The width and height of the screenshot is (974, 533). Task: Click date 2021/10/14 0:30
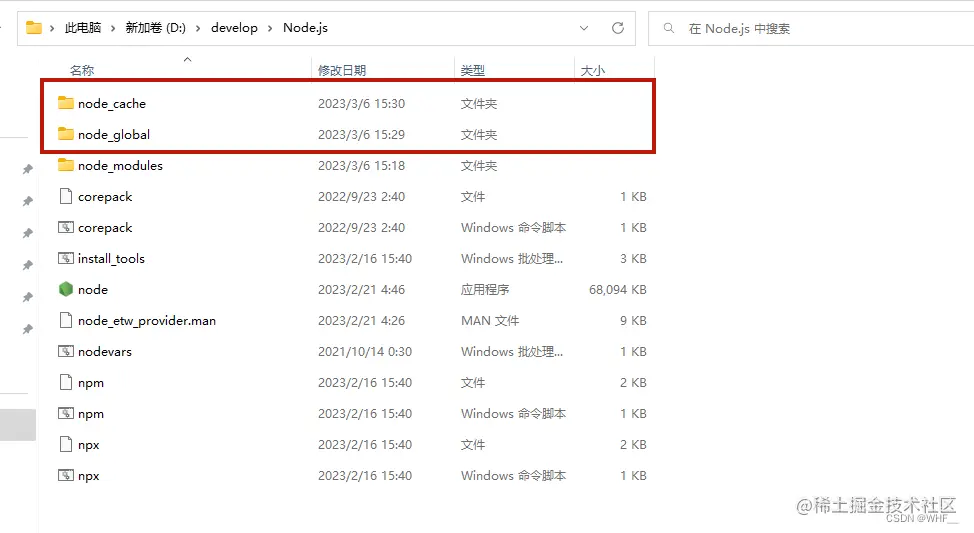(x=365, y=352)
